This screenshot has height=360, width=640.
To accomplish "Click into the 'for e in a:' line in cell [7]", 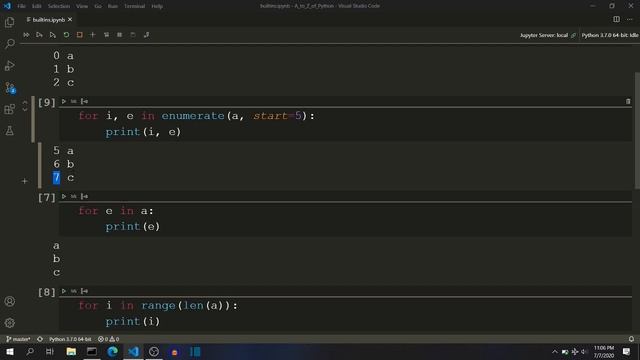I will click(116, 211).
